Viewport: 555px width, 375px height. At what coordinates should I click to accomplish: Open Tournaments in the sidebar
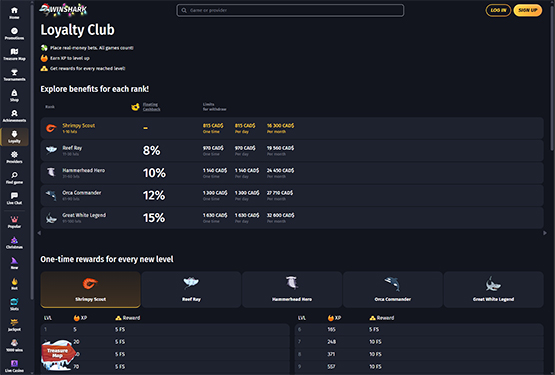point(14,75)
